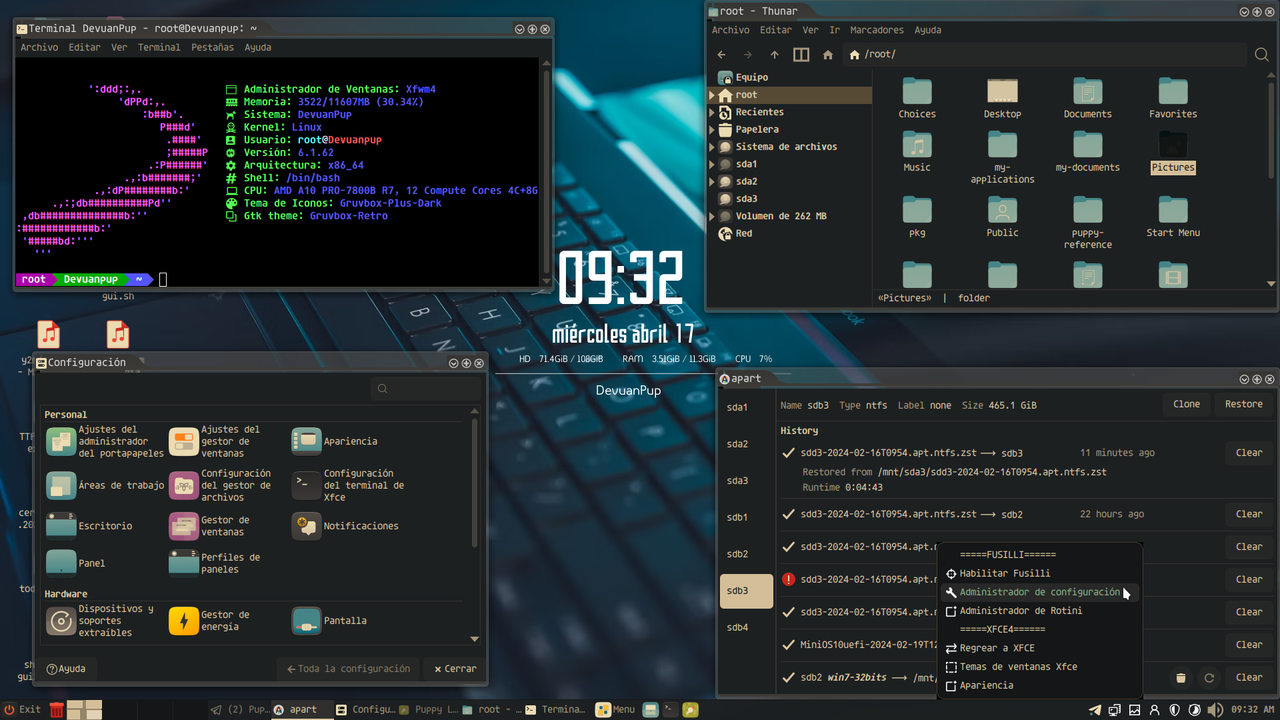Open Pestañas menu in Terminal
The width and height of the screenshot is (1280, 720).
[212, 47]
